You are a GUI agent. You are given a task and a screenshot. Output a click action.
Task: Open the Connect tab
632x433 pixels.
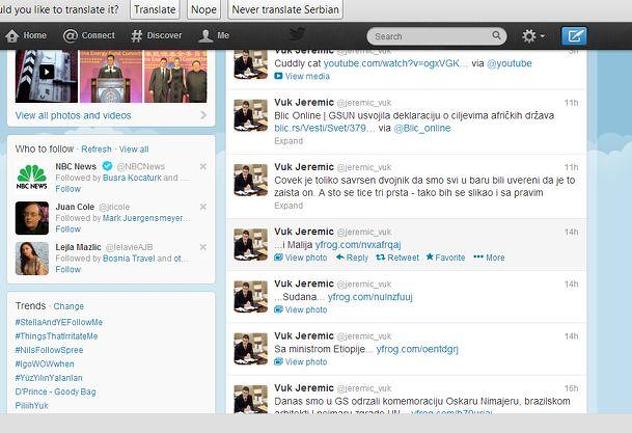[89, 36]
